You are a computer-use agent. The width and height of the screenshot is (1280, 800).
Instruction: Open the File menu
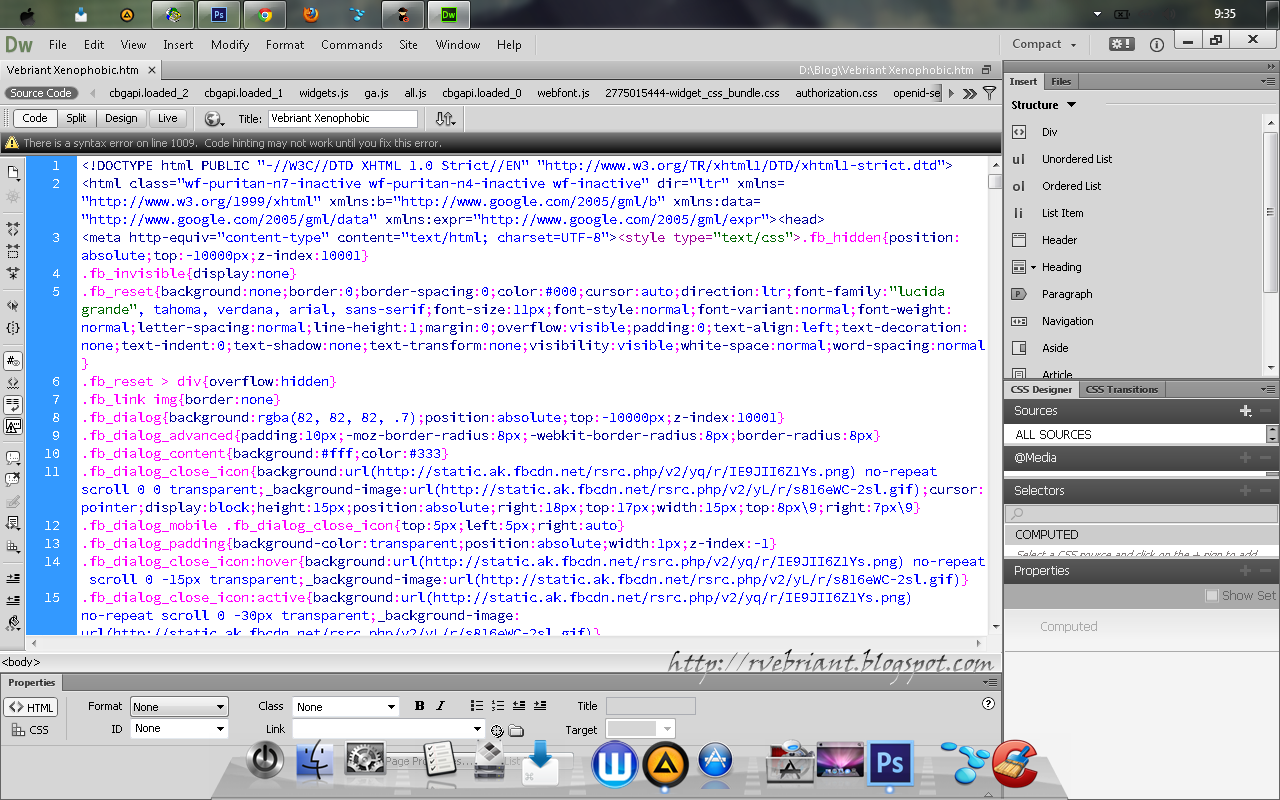[58, 44]
